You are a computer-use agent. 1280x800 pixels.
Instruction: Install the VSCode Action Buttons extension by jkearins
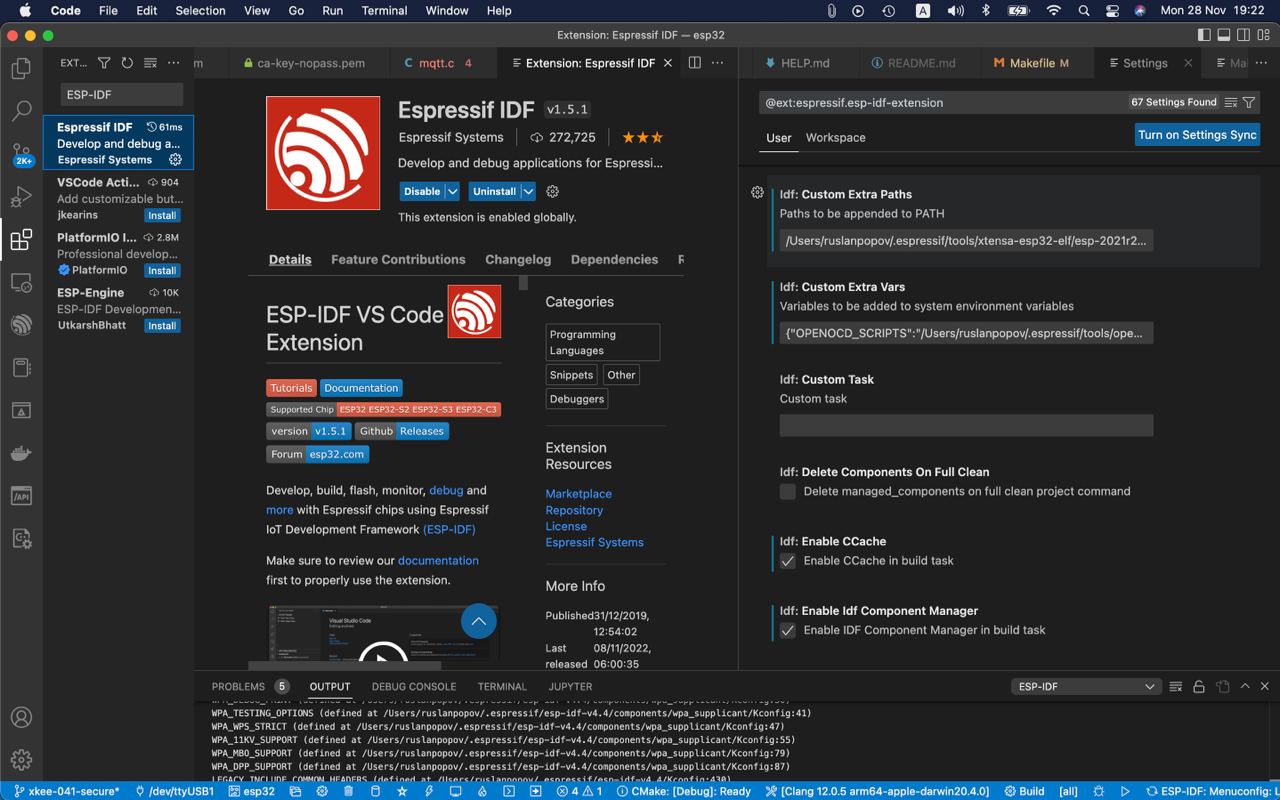pos(162,216)
